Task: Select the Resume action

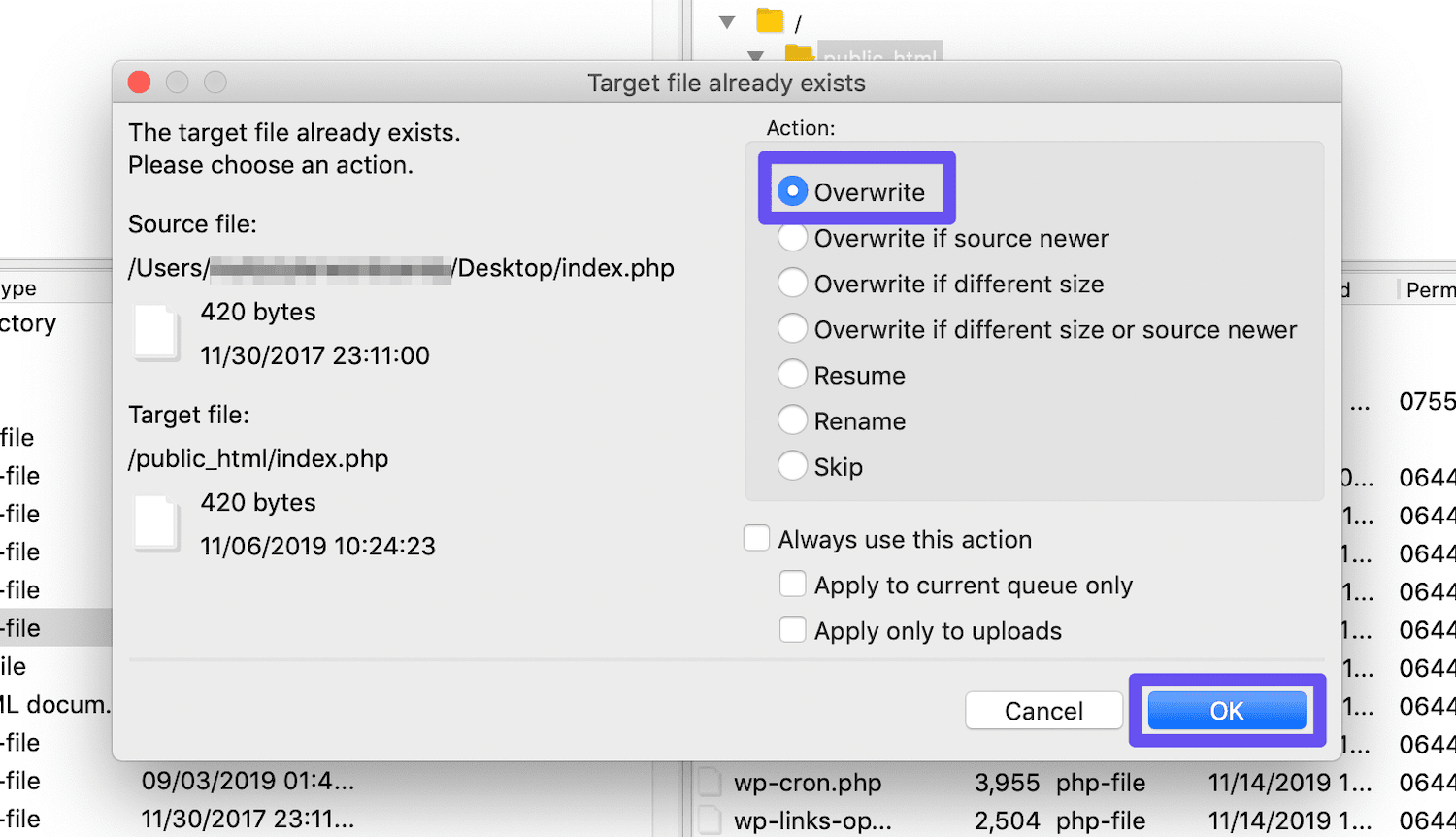Action: 792,374
